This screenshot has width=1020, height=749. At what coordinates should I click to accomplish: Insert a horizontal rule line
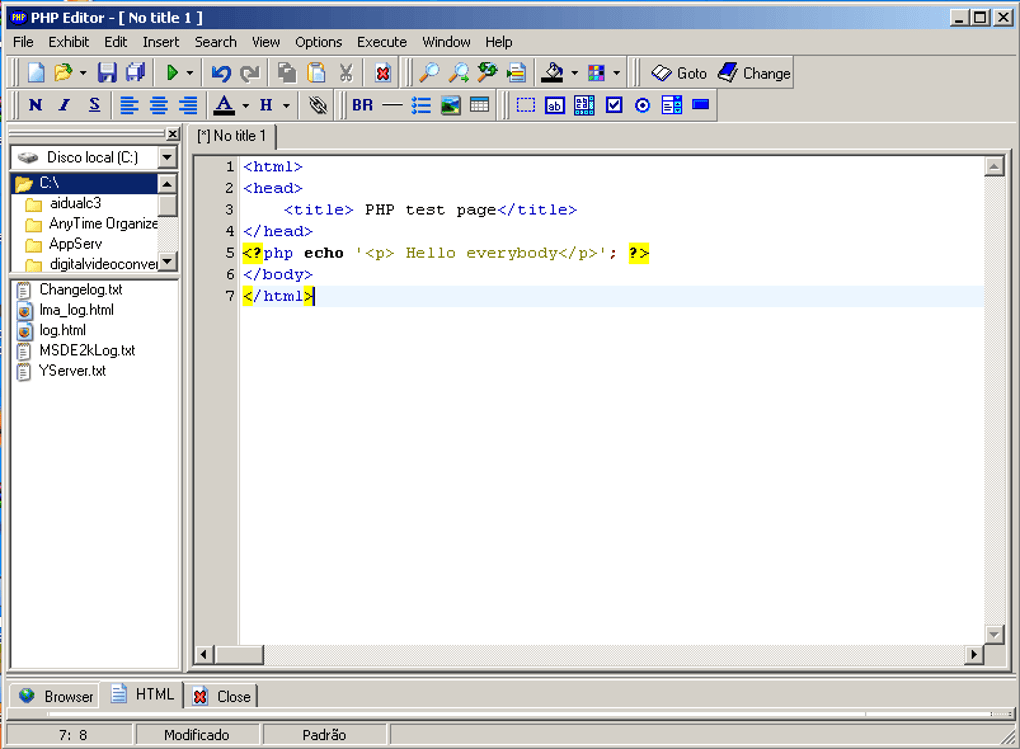[392, 105]
